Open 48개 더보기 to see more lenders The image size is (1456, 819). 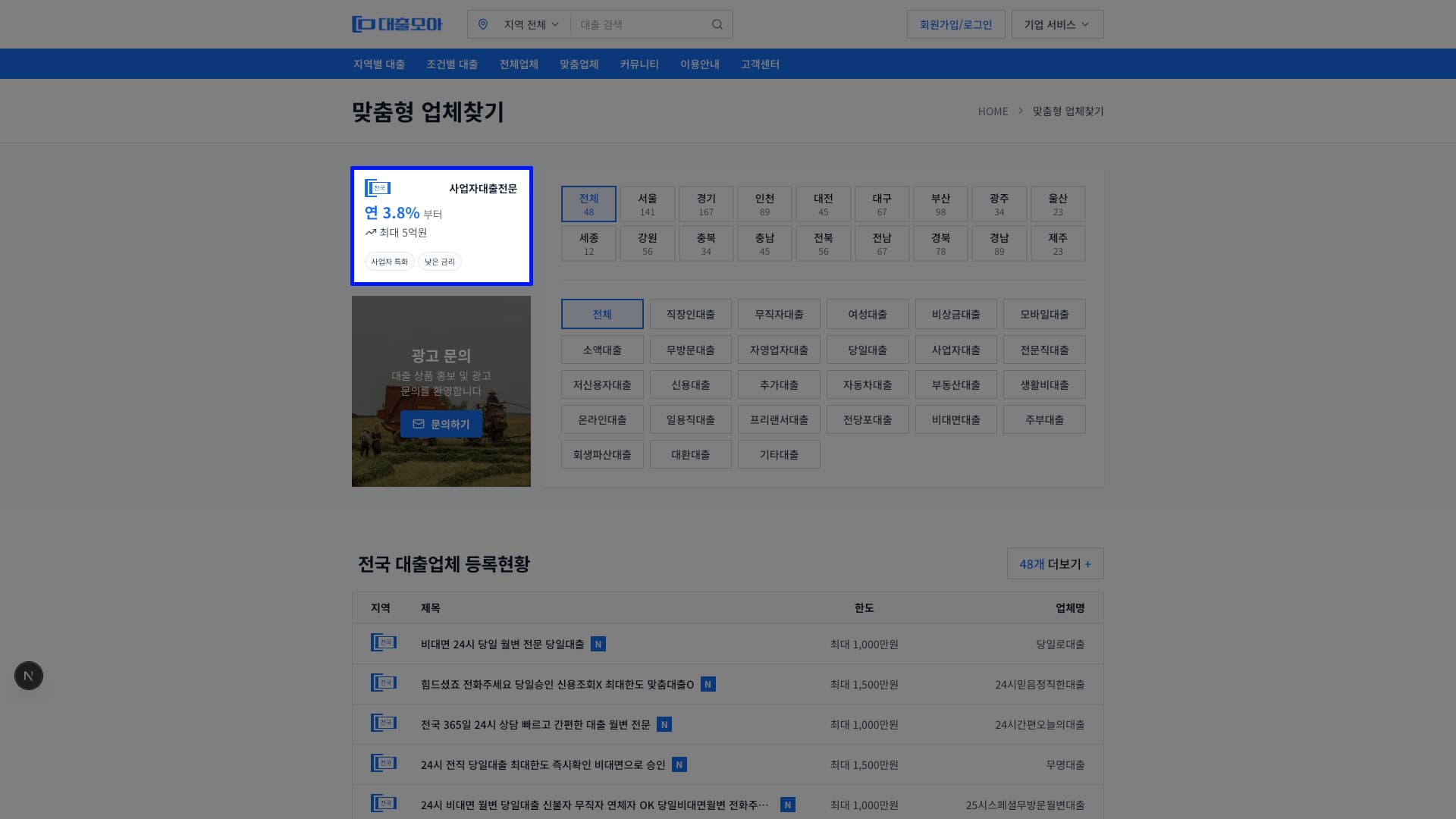click(x=1055, y=563)
